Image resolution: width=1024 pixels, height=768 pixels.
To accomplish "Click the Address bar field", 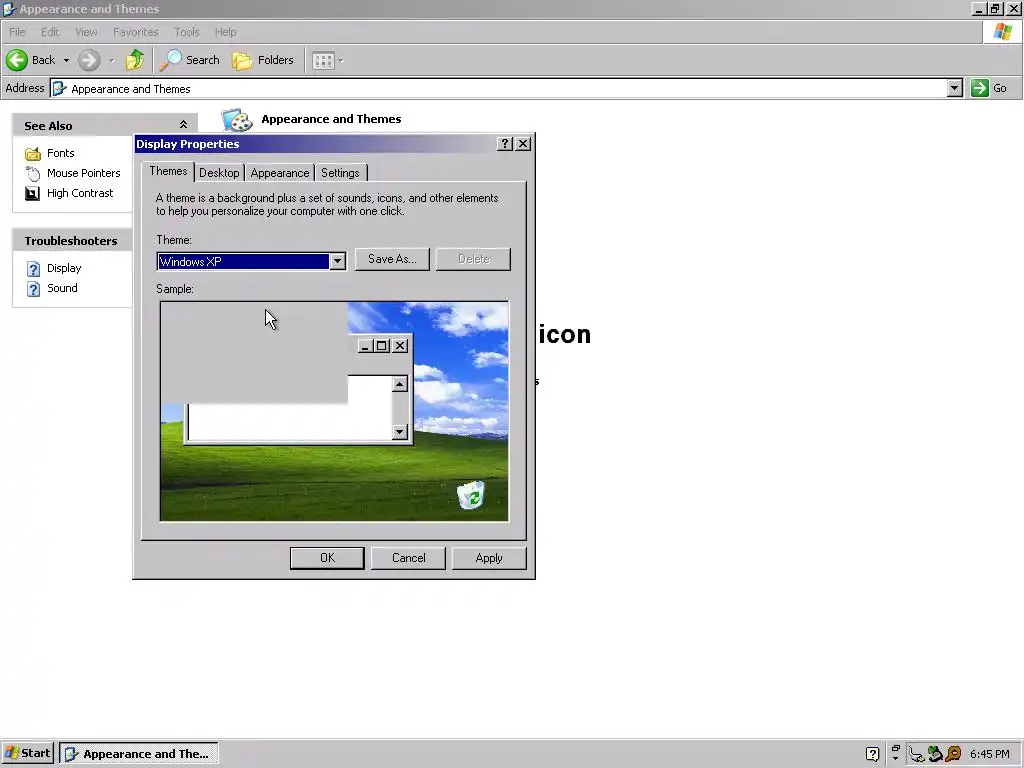I will [x=506, y=88].
